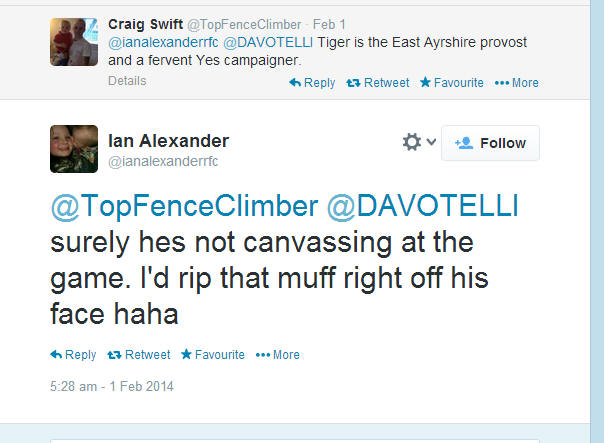Favourite Ian Alexander's tweet
Screen dimensions: 604x443
(213, 355)
